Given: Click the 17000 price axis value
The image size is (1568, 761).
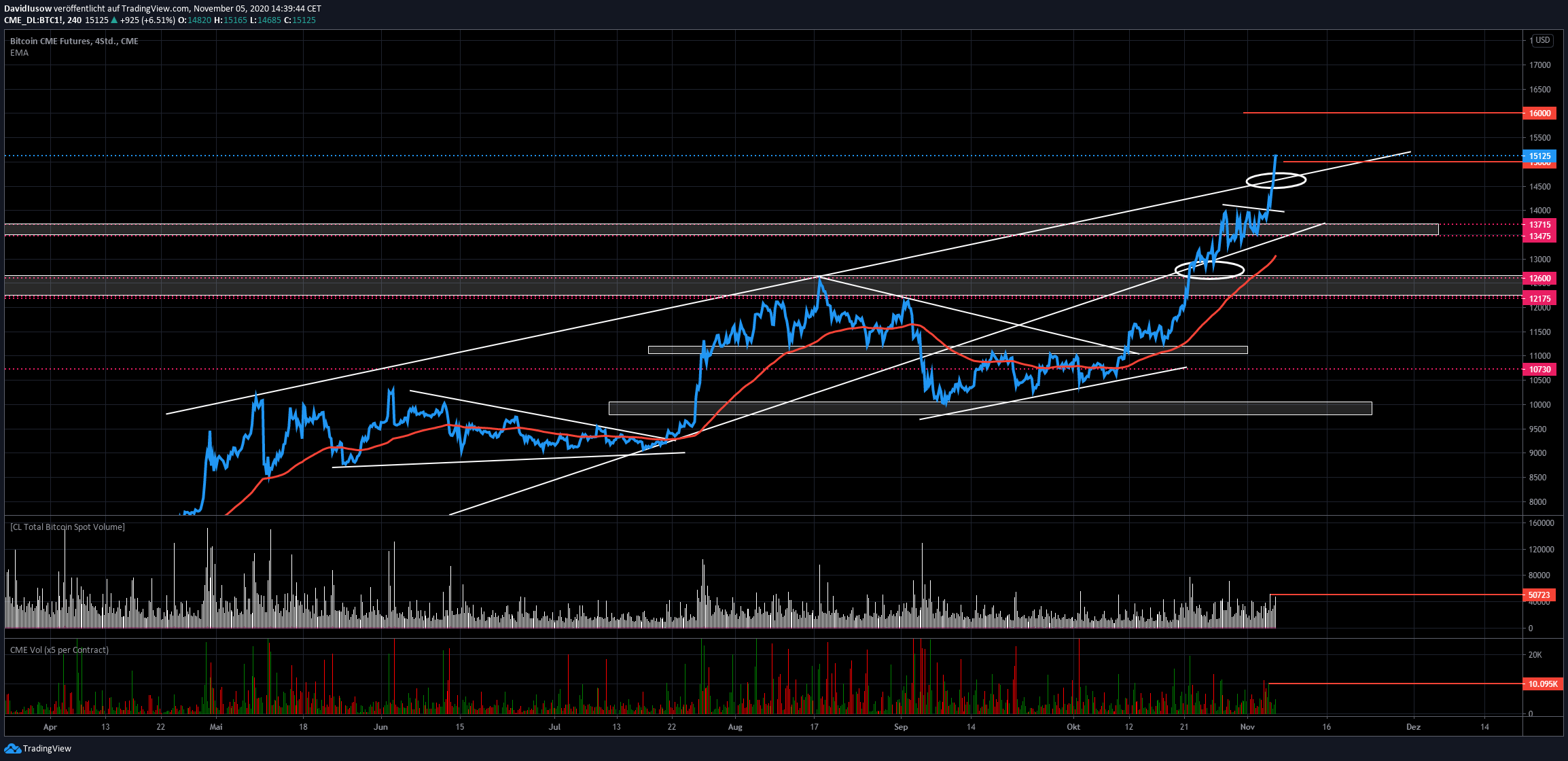Looking at the screenshot, I should click(x=1540, y=65).
